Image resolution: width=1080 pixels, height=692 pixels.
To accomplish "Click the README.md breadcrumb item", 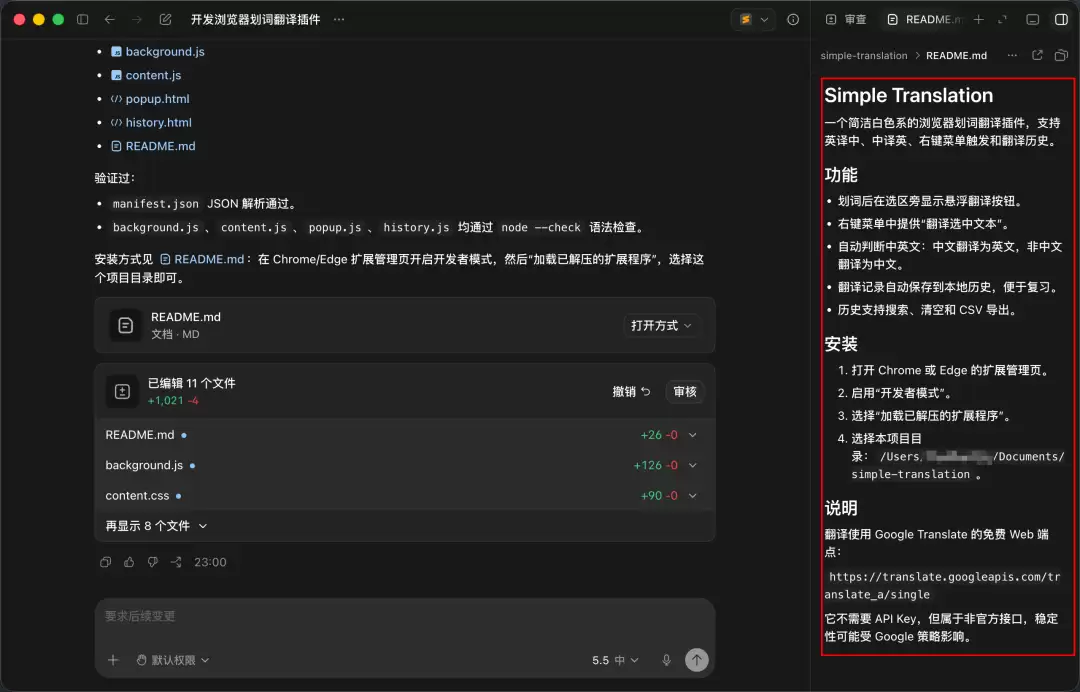I will point(956,55).
